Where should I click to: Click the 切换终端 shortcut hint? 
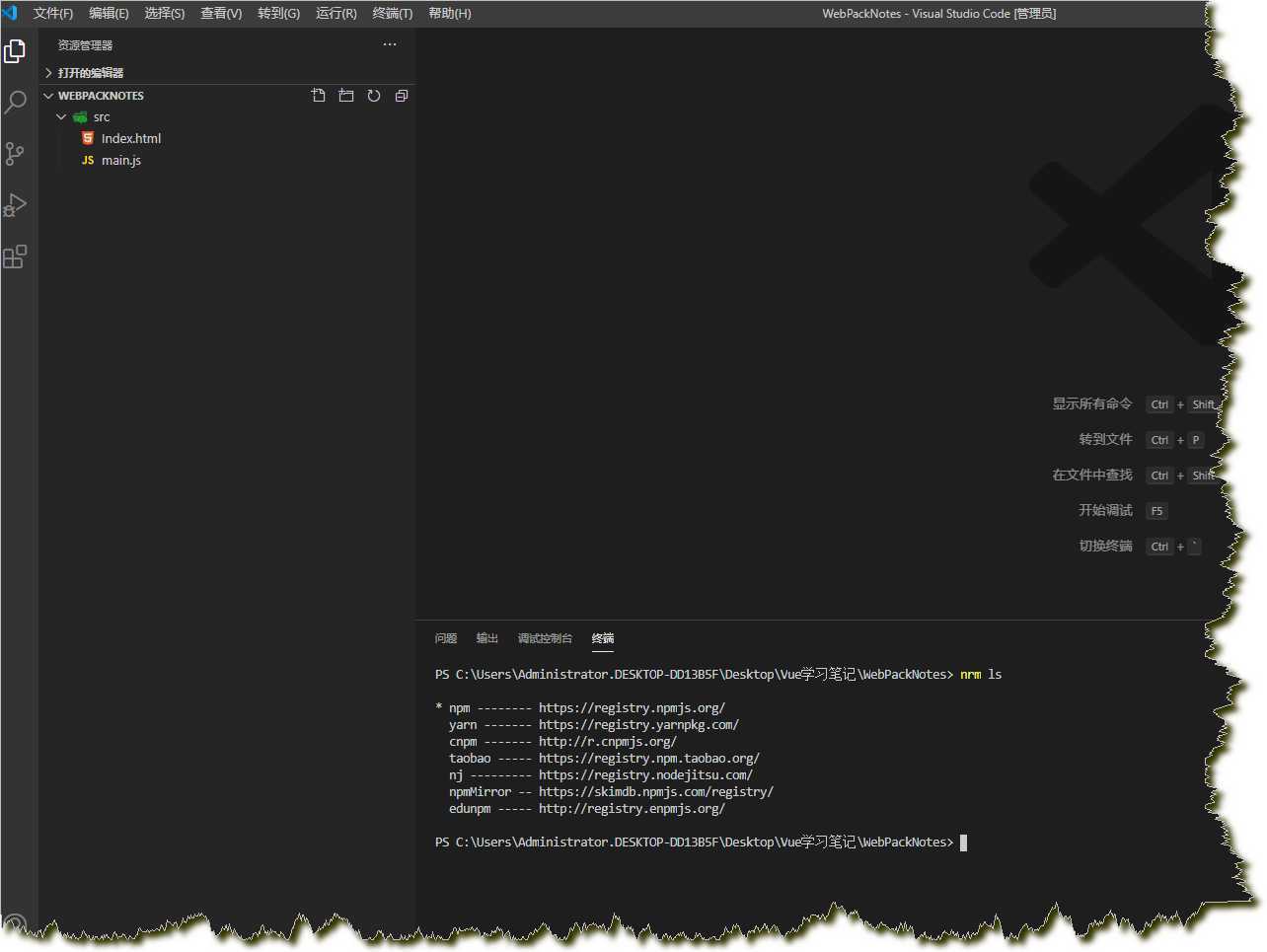click(1105, 546)
